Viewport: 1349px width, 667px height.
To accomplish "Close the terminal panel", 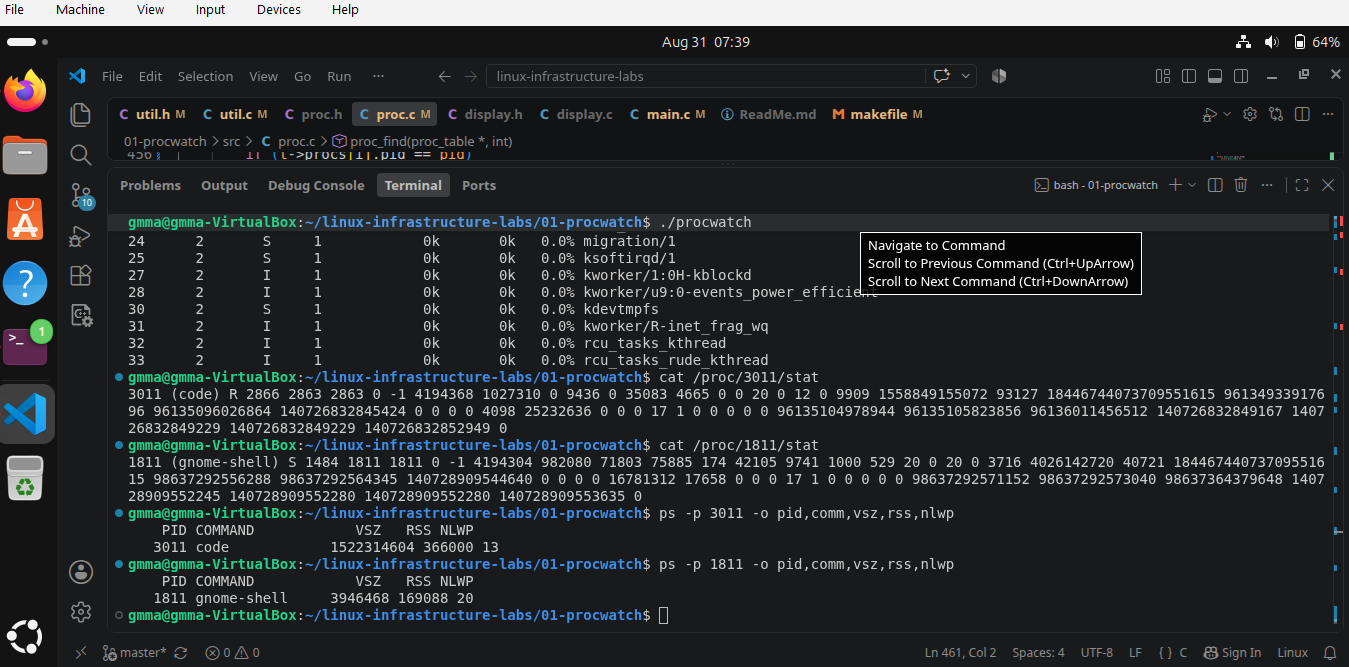I will pos(1328,185).
